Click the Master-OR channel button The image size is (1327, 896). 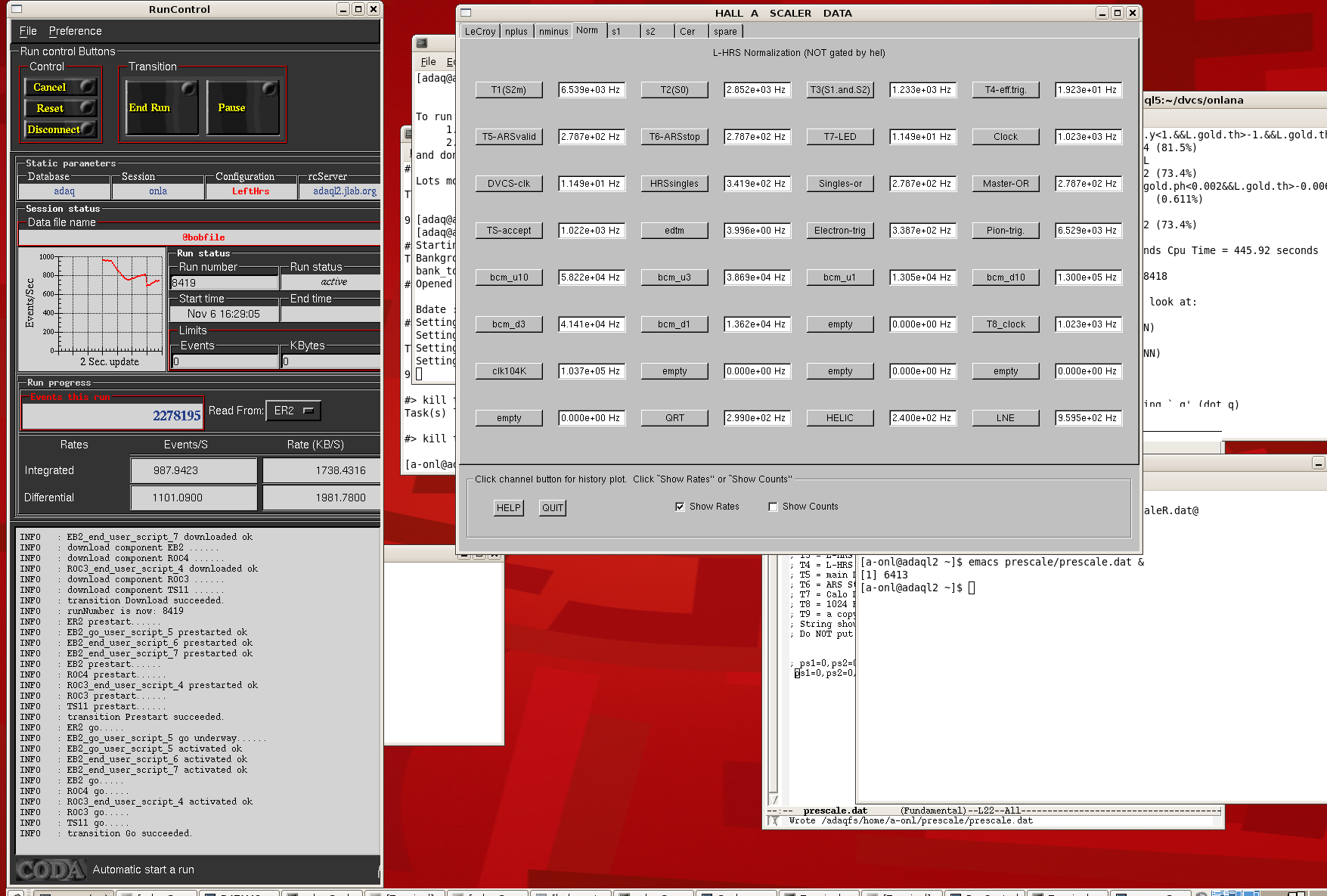pyautogui.click(x=1006, y=184)
